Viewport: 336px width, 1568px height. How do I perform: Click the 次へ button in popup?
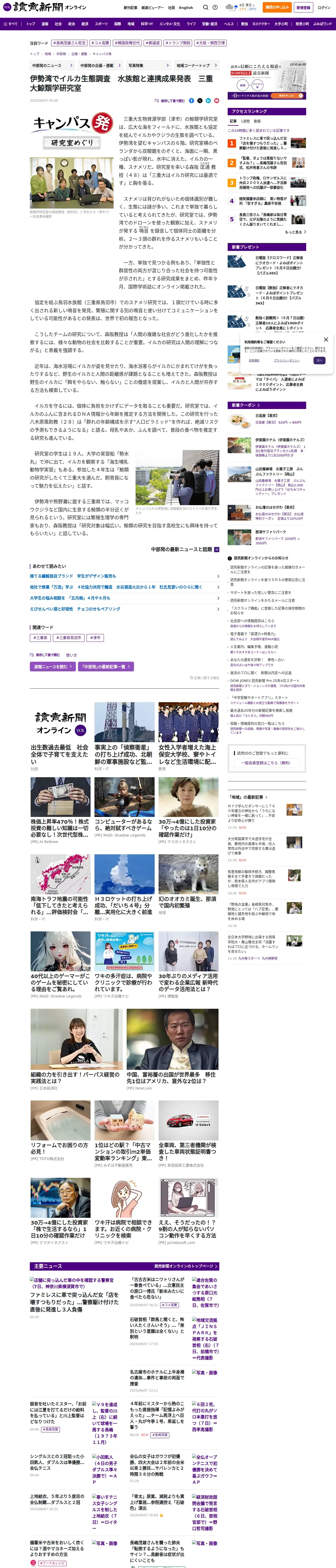[319, 360]
